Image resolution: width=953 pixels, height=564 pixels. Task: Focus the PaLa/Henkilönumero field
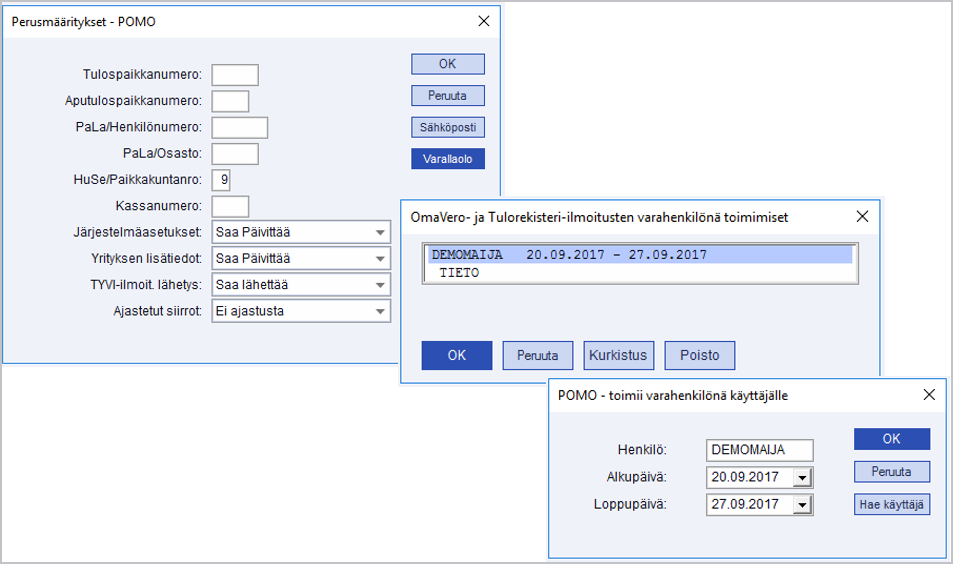click(x=239, y=127)
